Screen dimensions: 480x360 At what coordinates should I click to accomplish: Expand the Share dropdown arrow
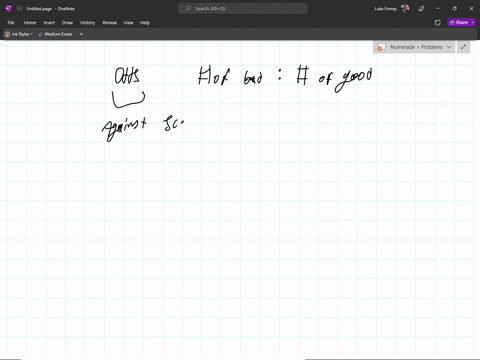click(x=473, y=22)
